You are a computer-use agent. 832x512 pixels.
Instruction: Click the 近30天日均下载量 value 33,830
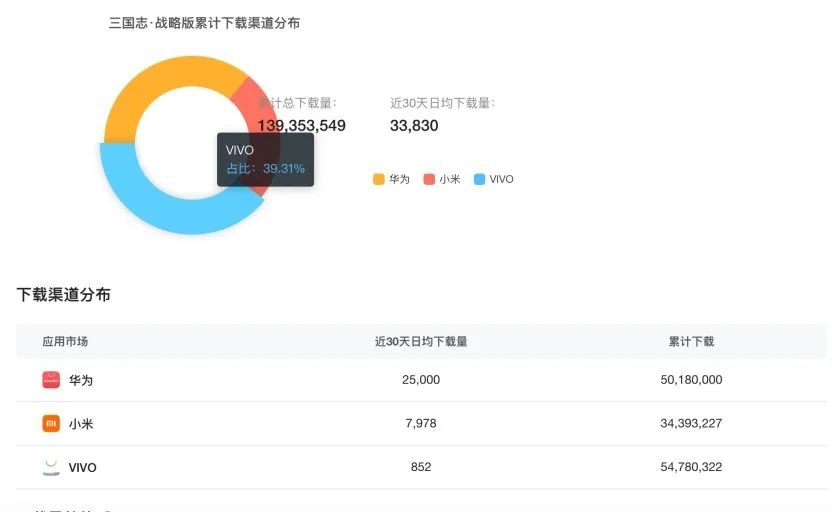coord(414,126)
